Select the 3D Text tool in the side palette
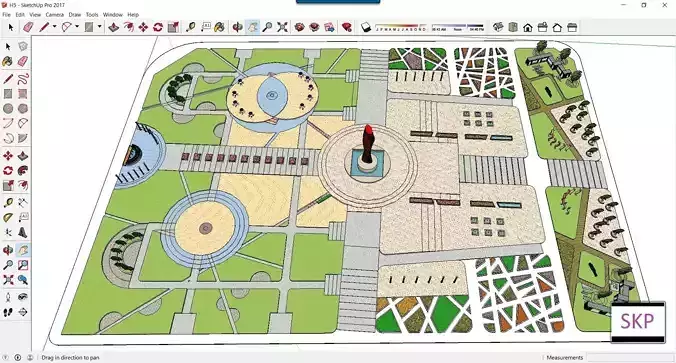 [23, 232]
